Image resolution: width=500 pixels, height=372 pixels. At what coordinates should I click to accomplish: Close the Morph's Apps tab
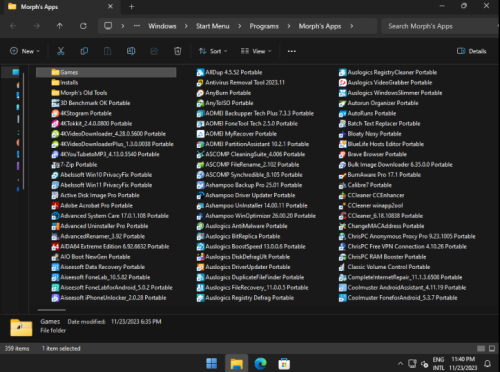[x=110, y=7]
